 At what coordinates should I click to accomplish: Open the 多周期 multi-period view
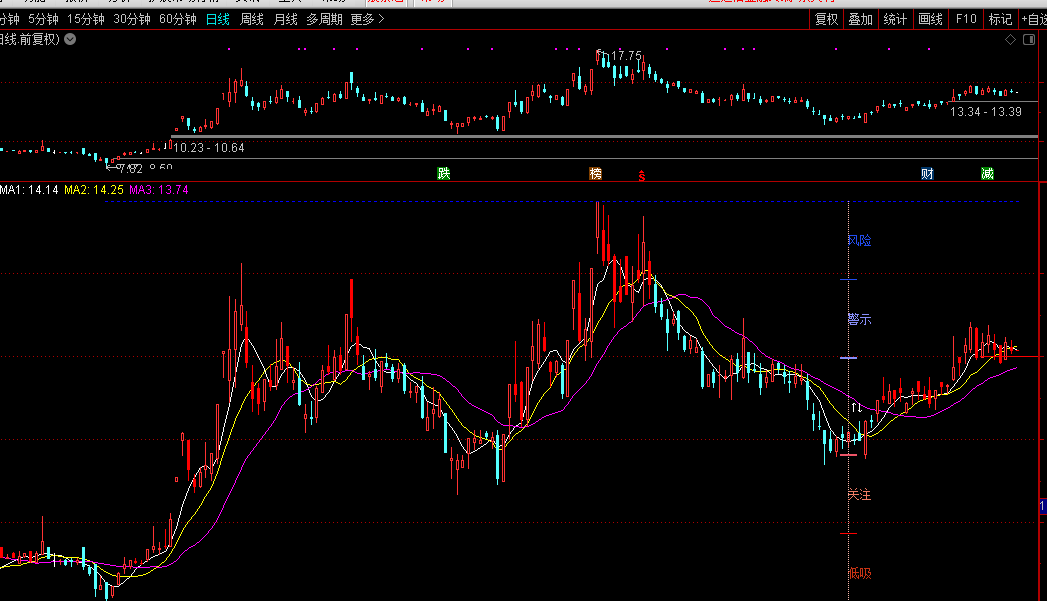[323, 19]
